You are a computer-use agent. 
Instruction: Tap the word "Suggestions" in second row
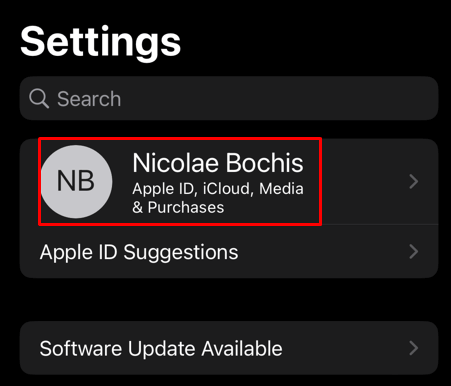point(181,253)
